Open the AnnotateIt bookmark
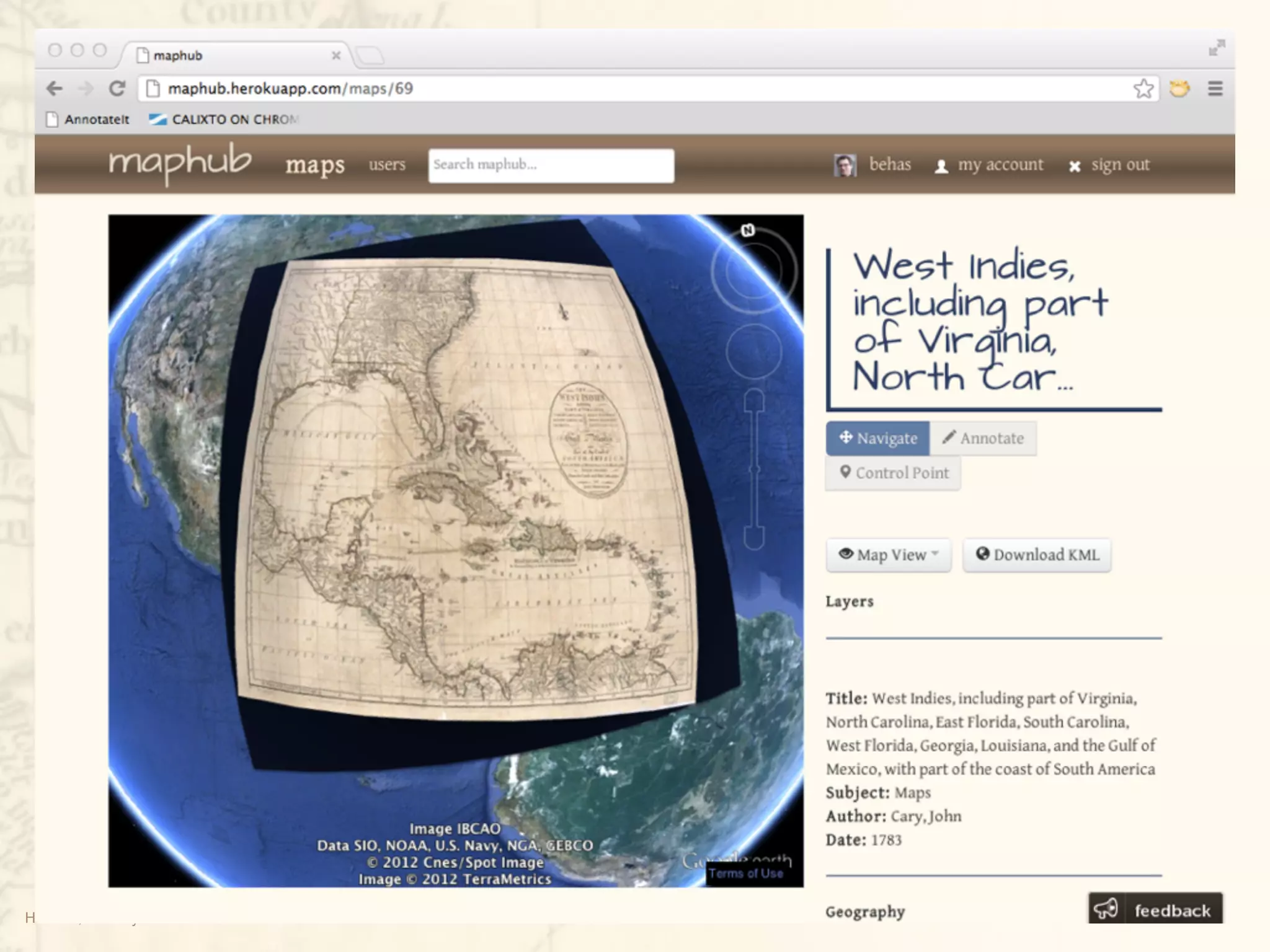The width and height of the screenshot is (1270, 952). [89, 119]
